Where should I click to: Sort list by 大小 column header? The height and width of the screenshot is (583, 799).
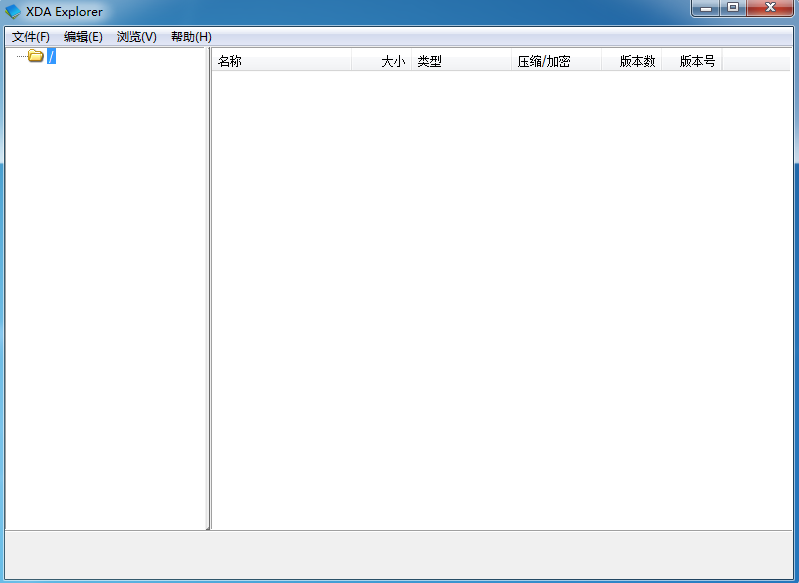(x=381, y=61)
